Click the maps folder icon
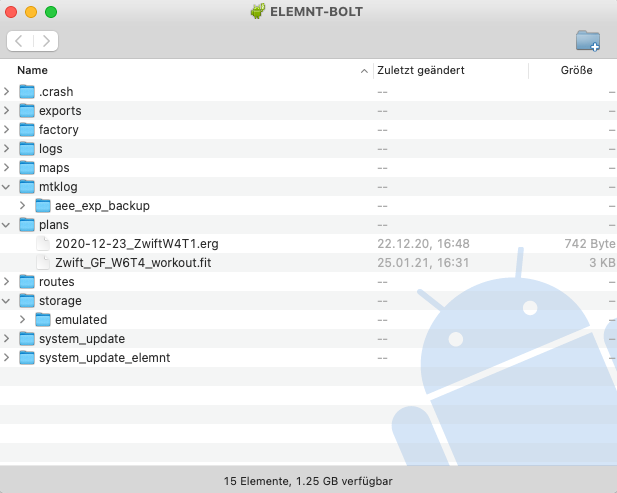617x493 pixels. 27,168
